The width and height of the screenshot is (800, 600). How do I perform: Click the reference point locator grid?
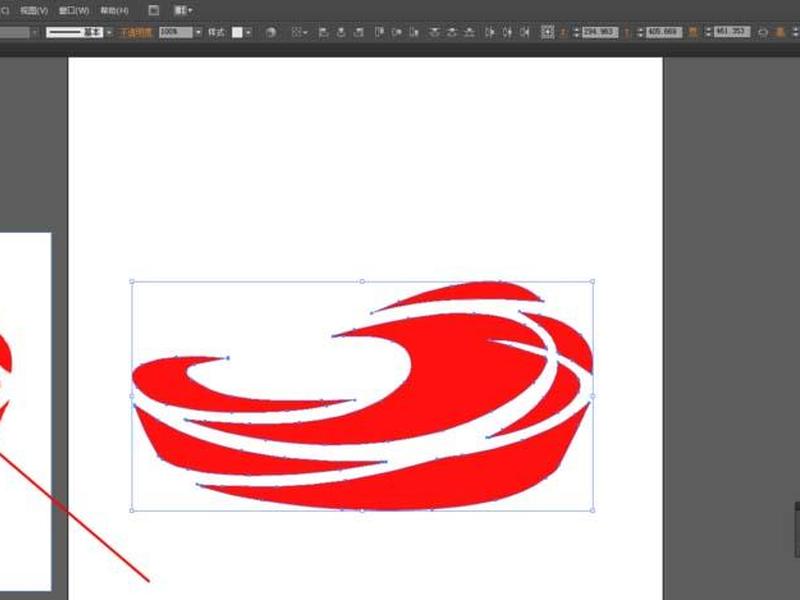tap(547, 33)
